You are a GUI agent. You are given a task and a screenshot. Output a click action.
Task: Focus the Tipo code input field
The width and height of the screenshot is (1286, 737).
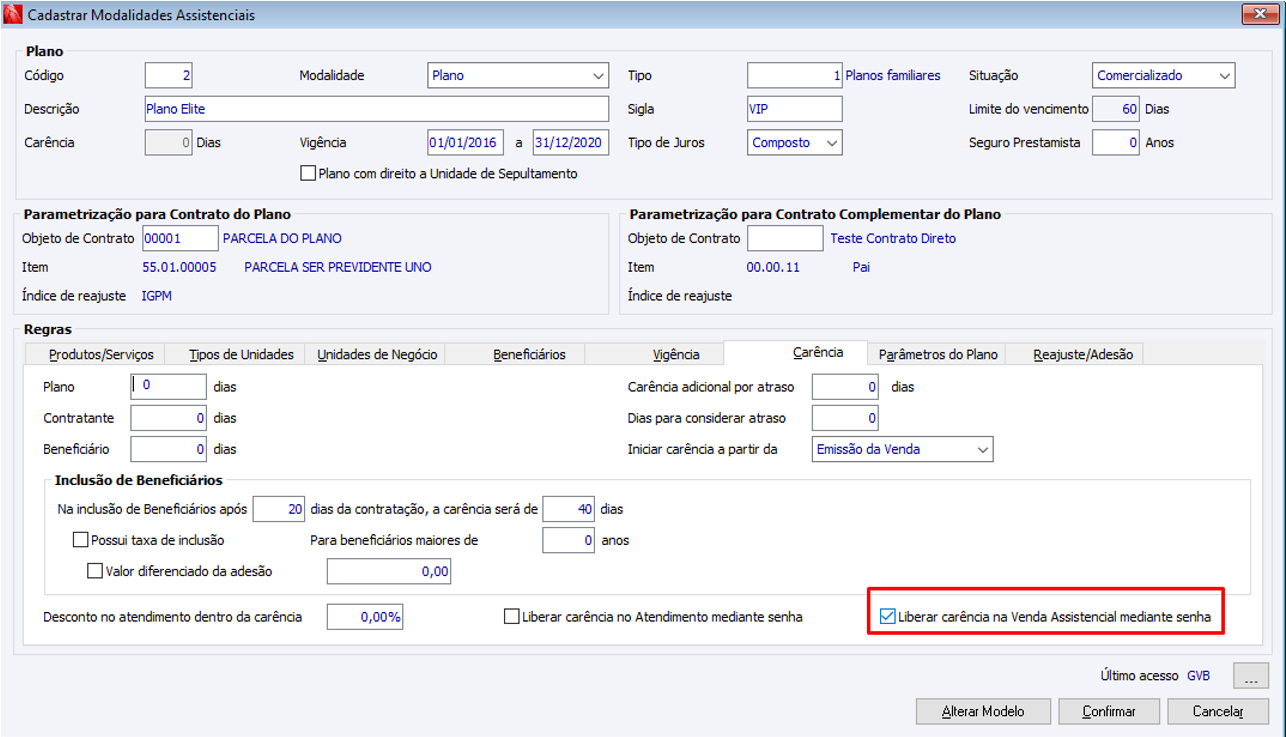tap(795, 75)
